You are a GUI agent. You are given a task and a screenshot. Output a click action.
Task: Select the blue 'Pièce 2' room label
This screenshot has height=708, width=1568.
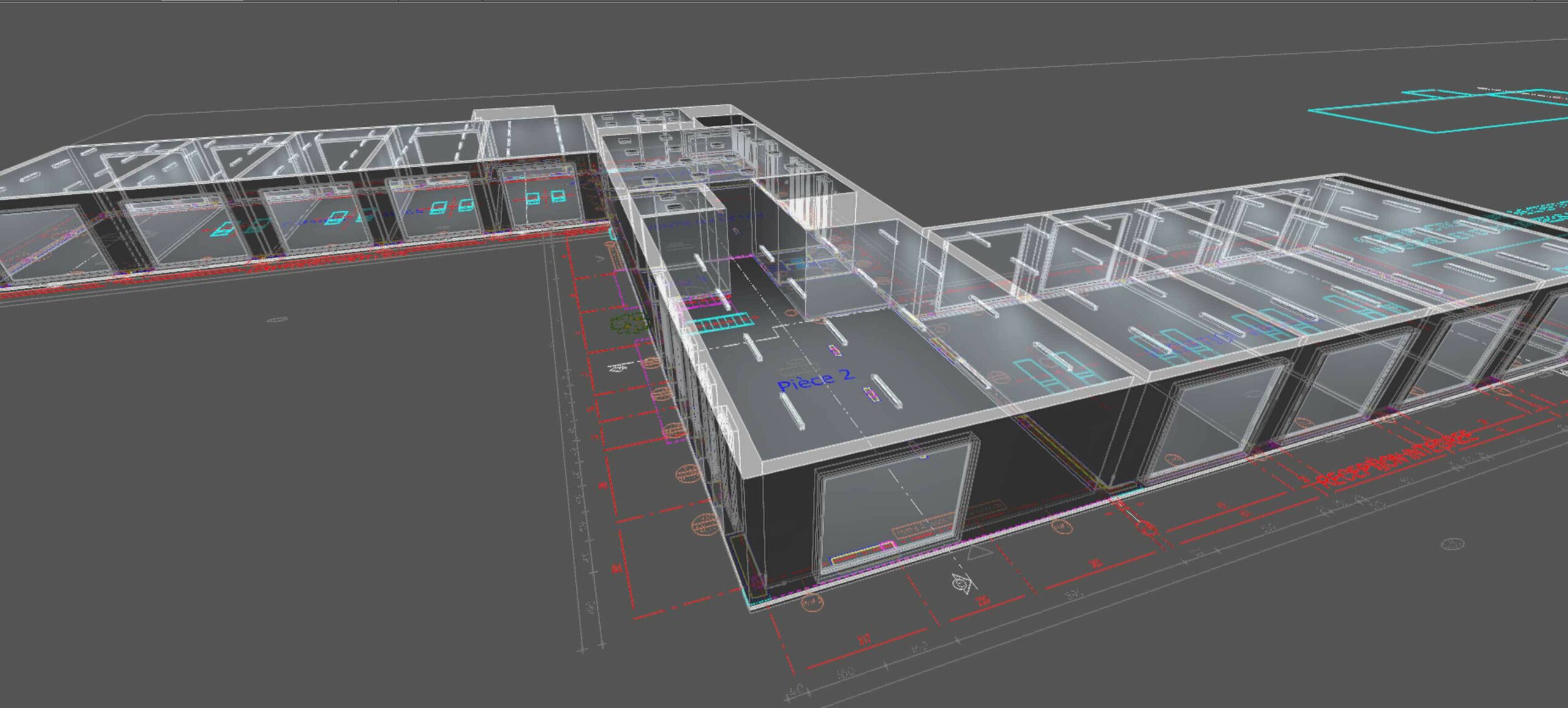(x=815, y=380)
